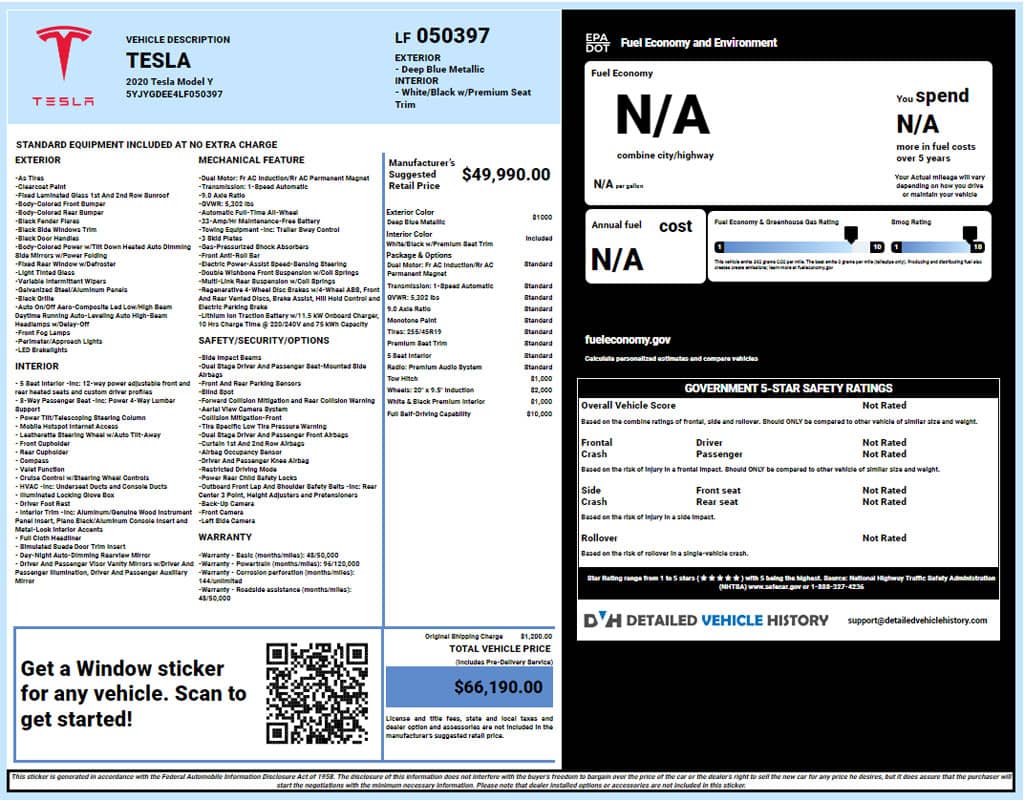Click the Detailed Vehicle History title text
The width and height of the screenshot is (1024, 800).
coord(727,620)
